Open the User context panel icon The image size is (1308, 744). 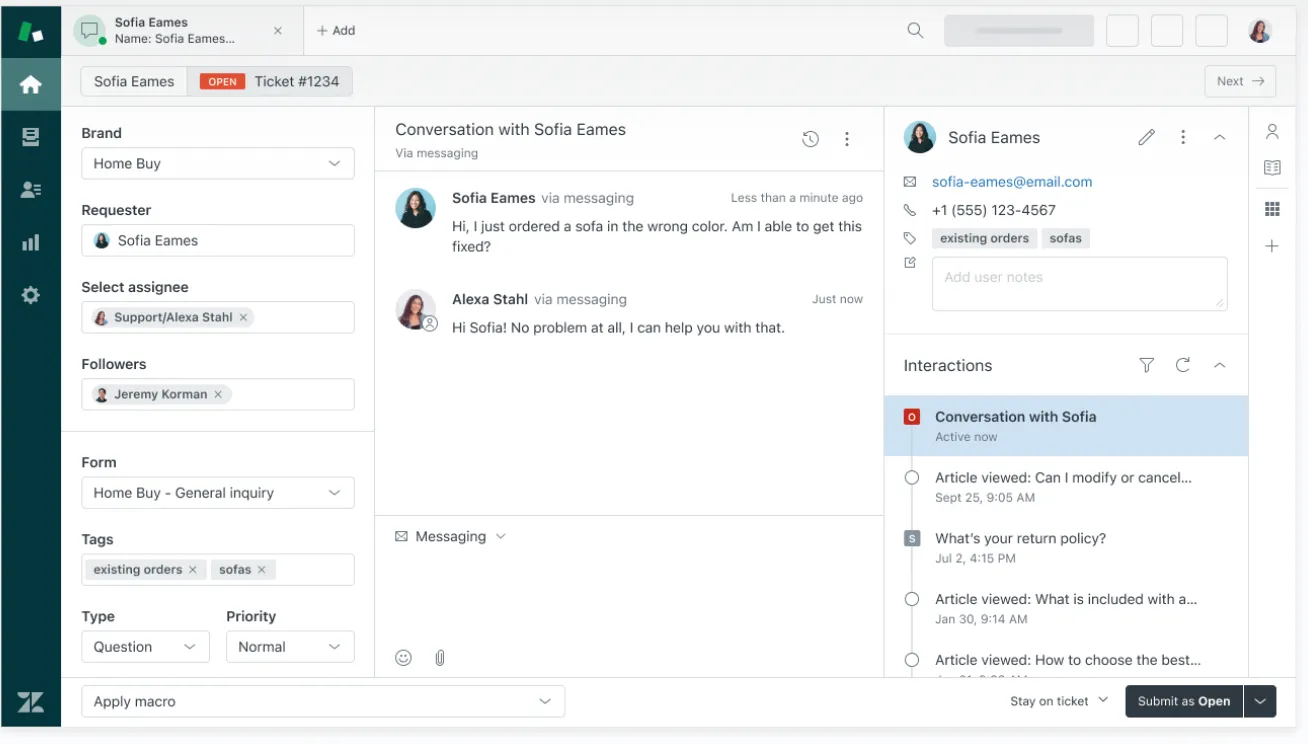coord(1272,131)
